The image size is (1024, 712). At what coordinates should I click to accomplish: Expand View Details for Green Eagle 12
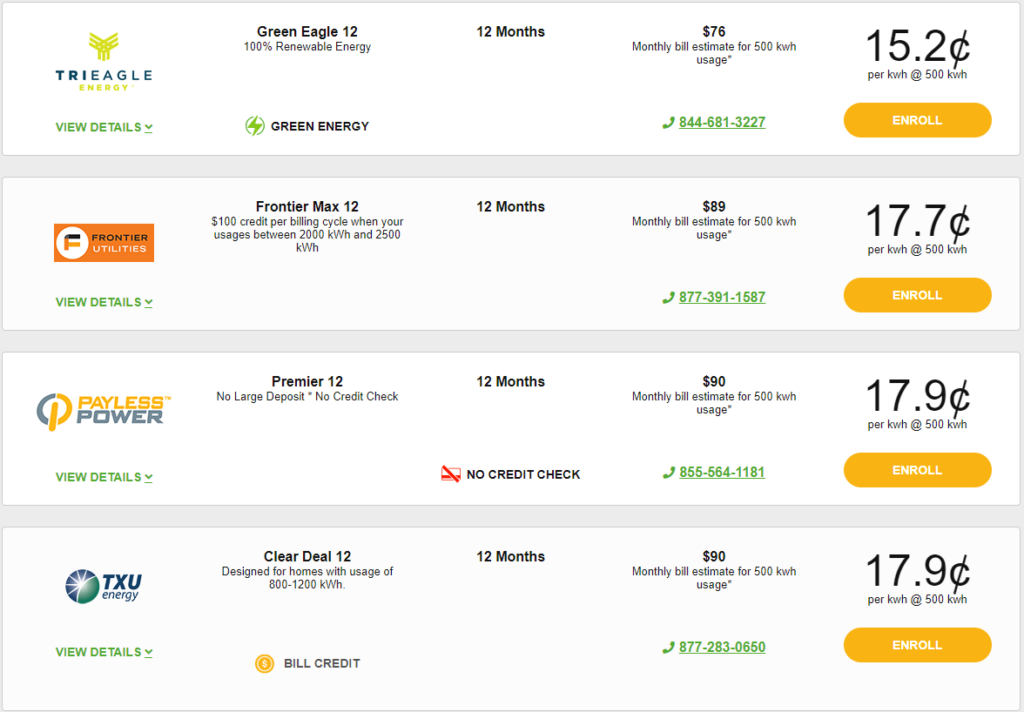tap(104, 127)
